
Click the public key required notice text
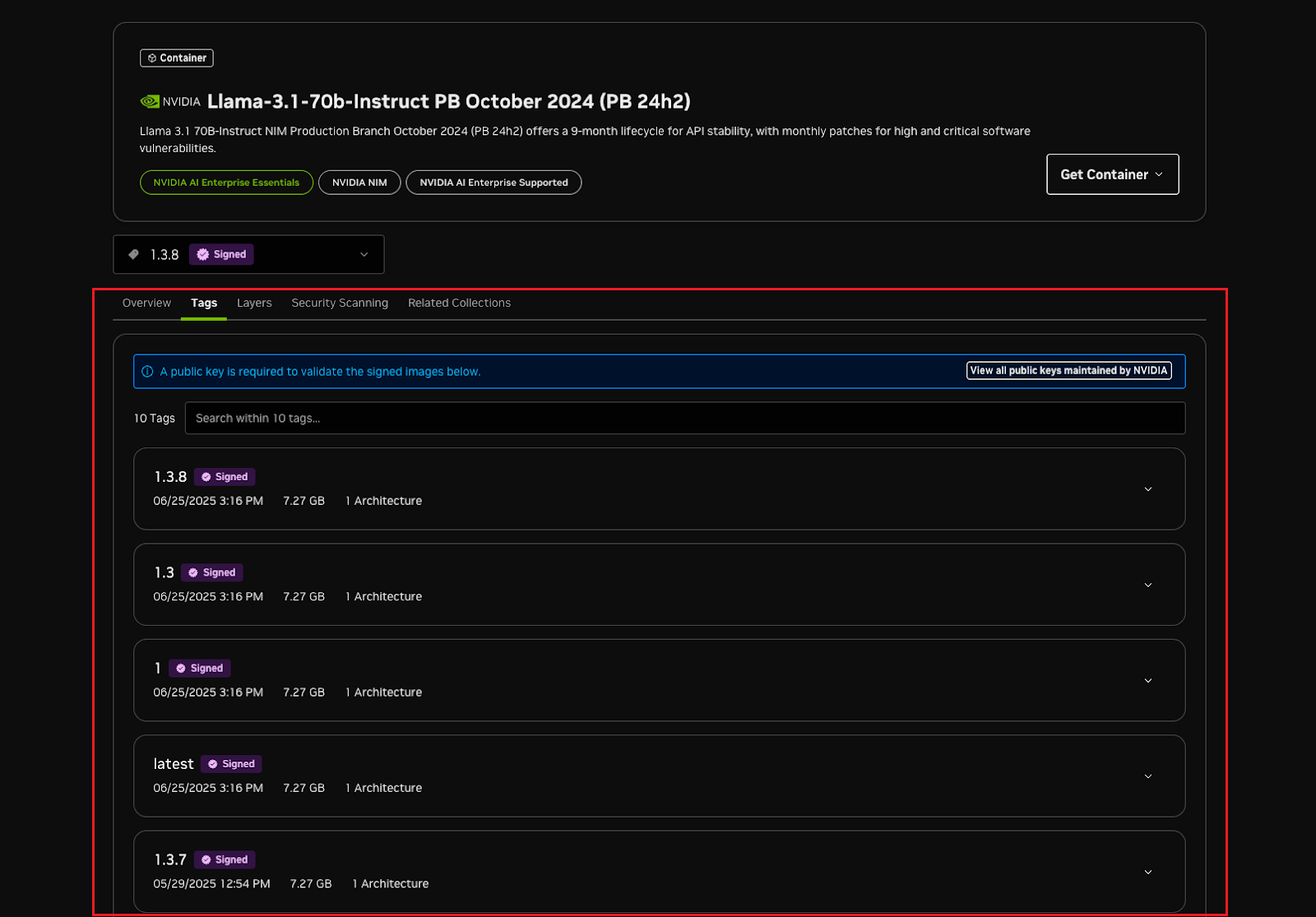[320, 372]
